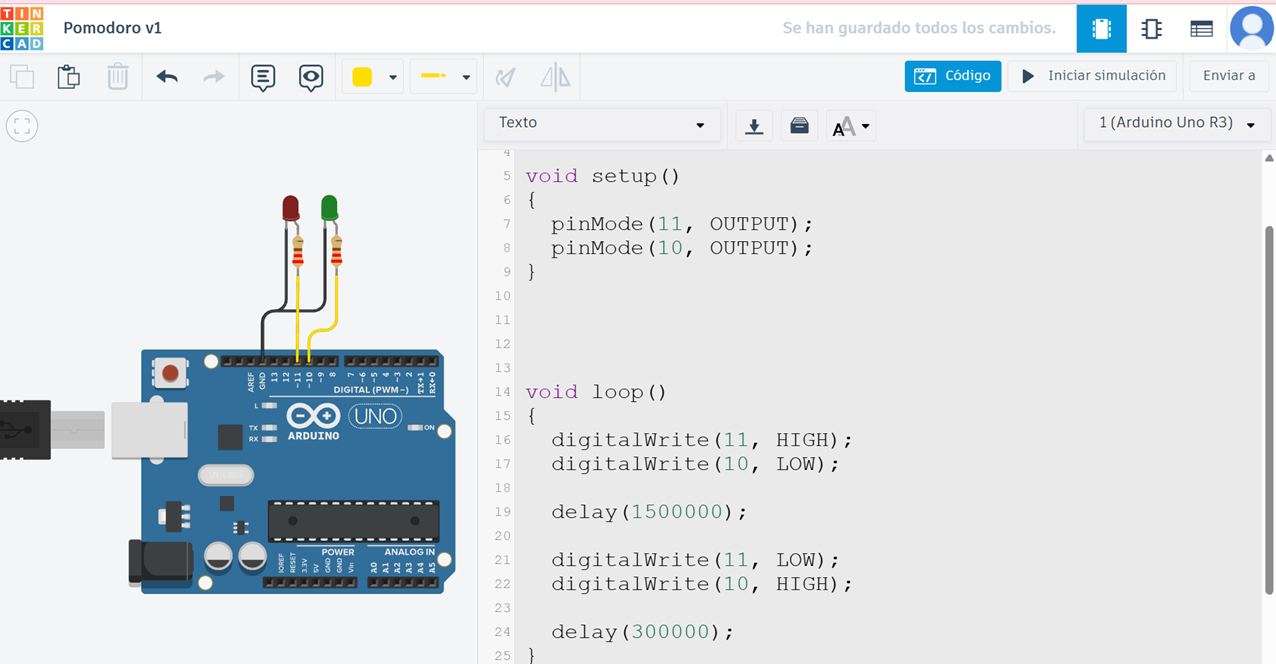Open the component list view tab

[1201, 29]
